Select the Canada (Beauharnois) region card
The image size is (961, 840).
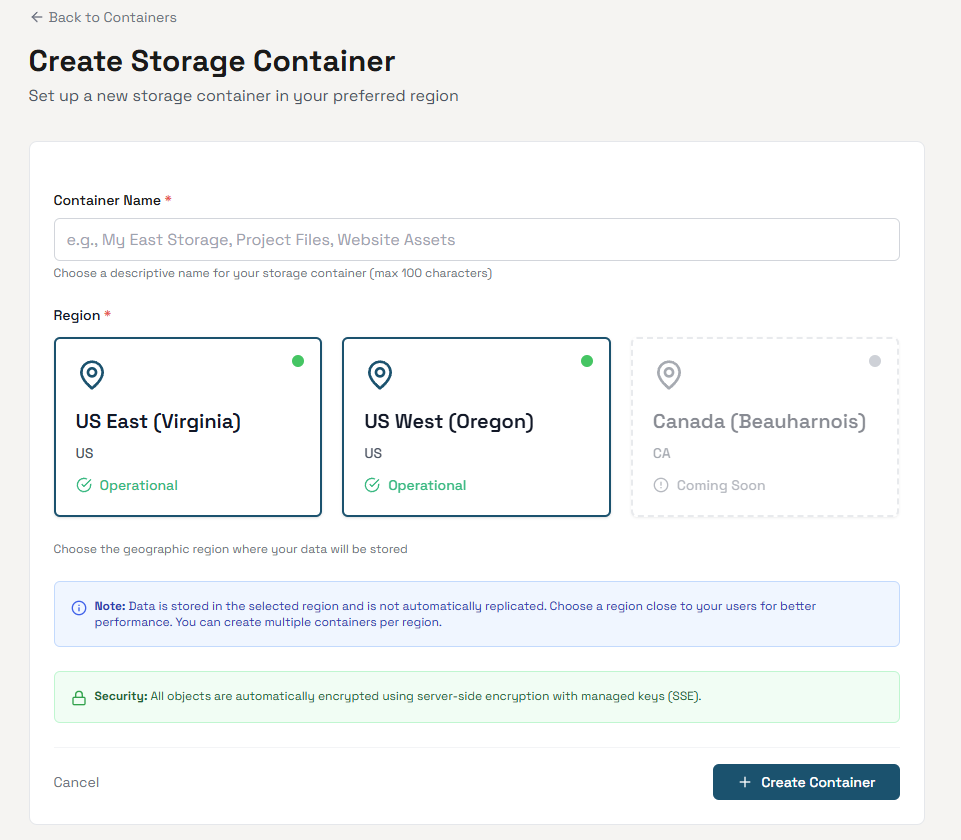(x=764, y=427)
